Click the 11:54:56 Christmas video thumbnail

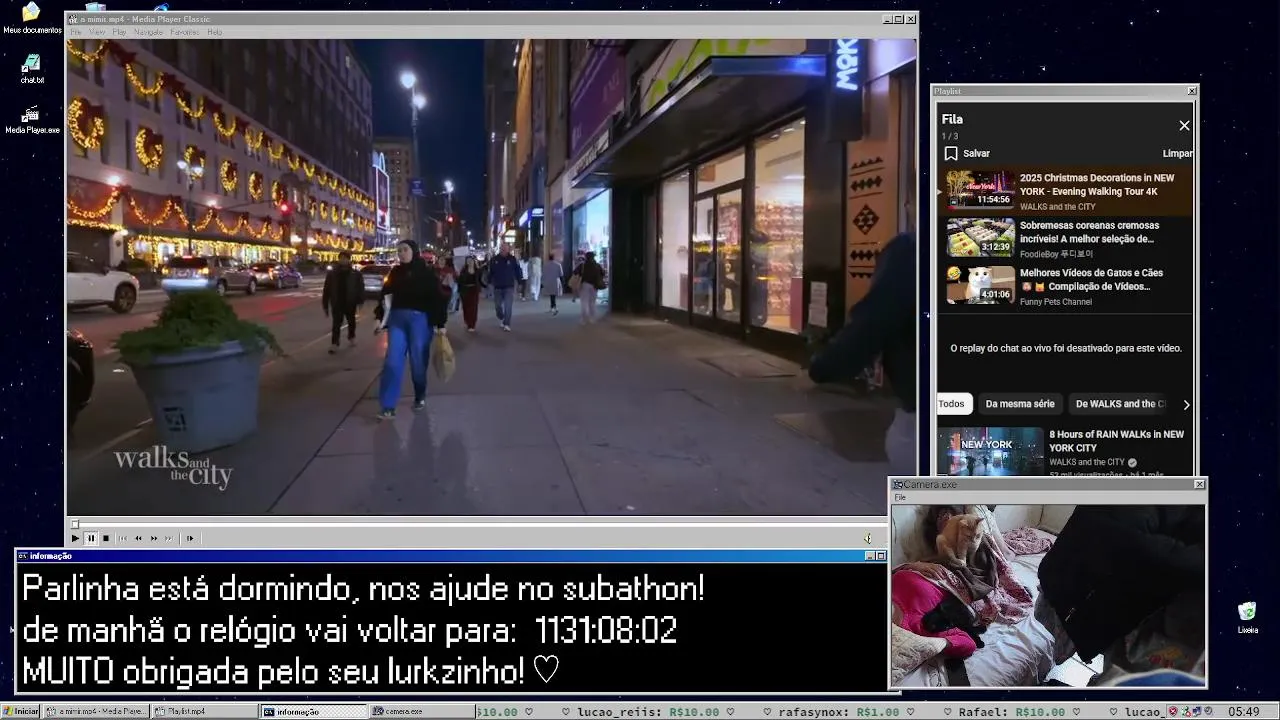pyautogui.click(x=981, y=189)
